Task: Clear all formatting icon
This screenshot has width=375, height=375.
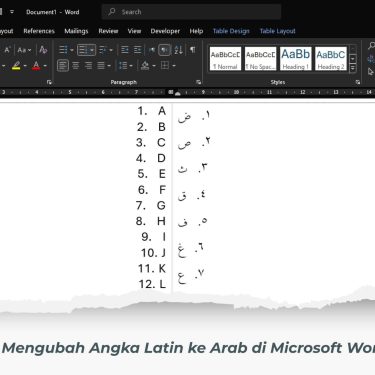Action: 43,50
